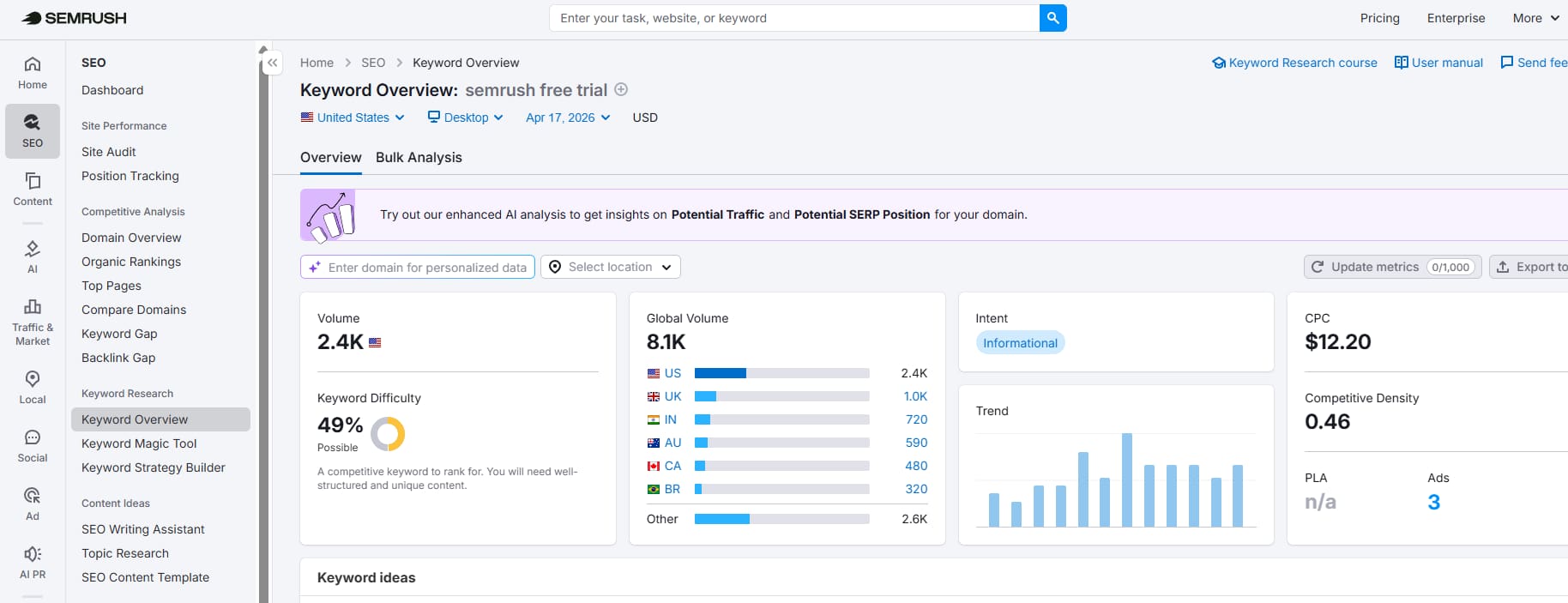Screen dimensions: 1568x603
Task: Open the Select location dropdown
Action: point(611,267)
